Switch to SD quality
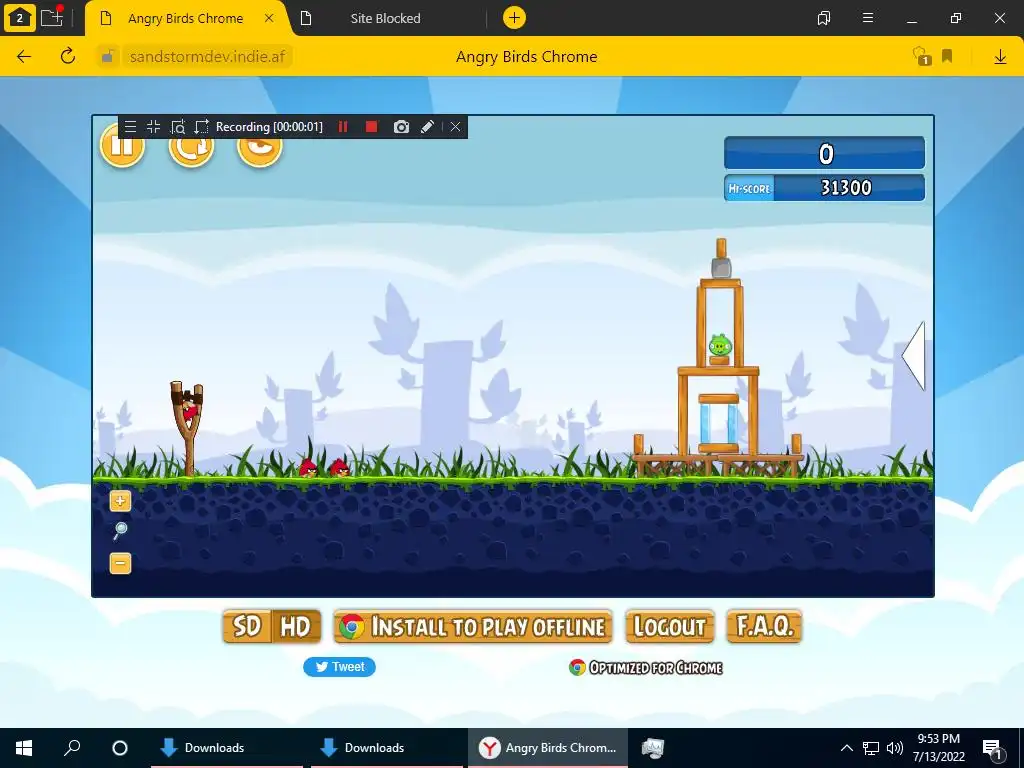The height and width of the screenshot is (768, 1024). pos(247,627)
